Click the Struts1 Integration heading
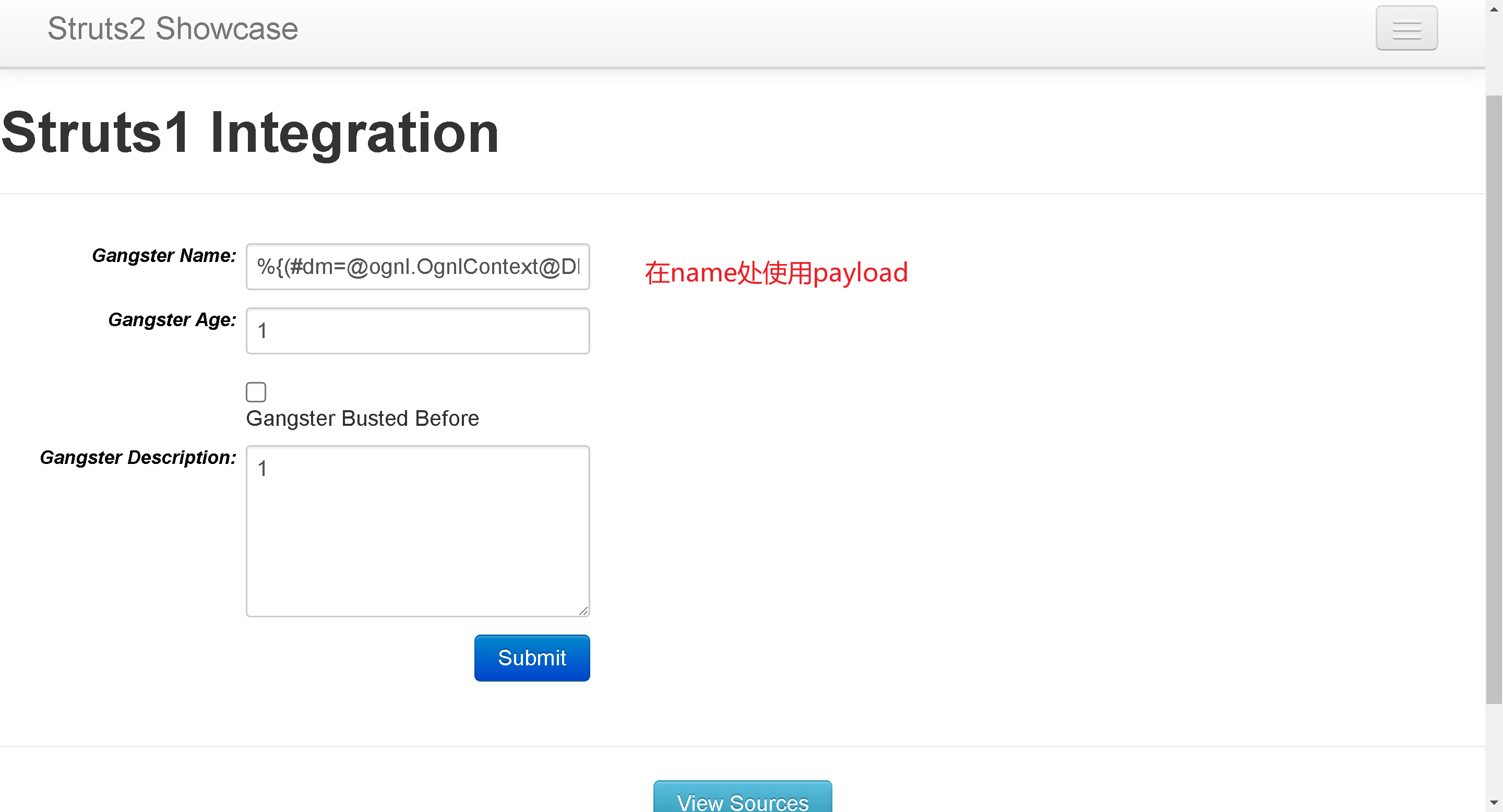Screen dimensions: 1503x812 250,133
